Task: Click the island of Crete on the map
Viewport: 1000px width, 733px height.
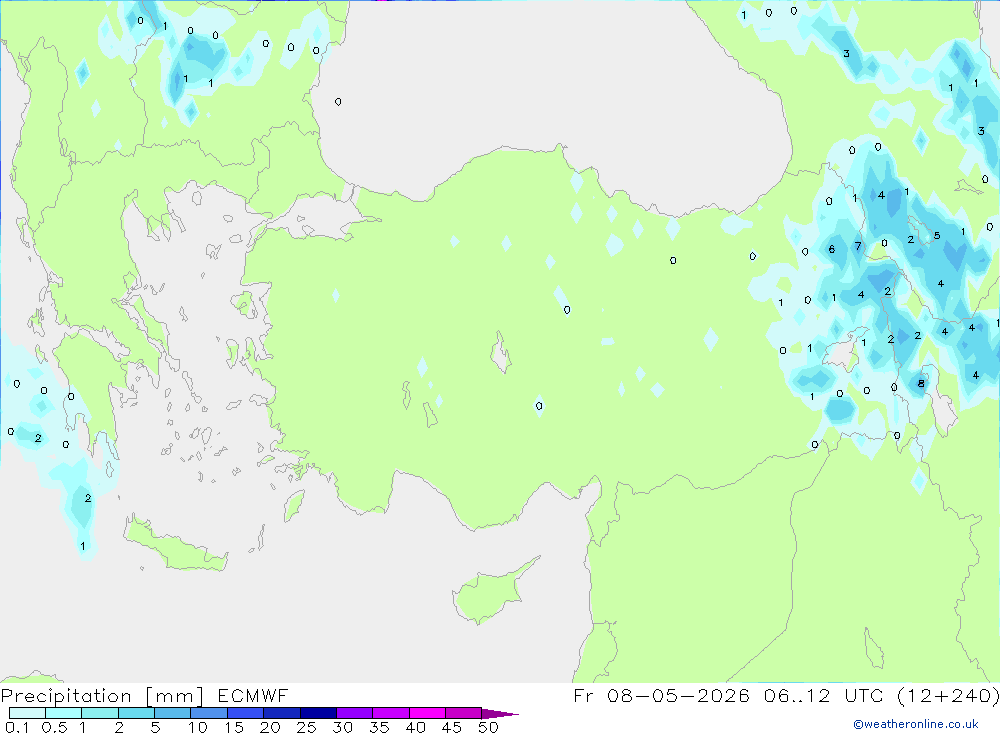Action: pyautogui.click(x=175, y=544)
